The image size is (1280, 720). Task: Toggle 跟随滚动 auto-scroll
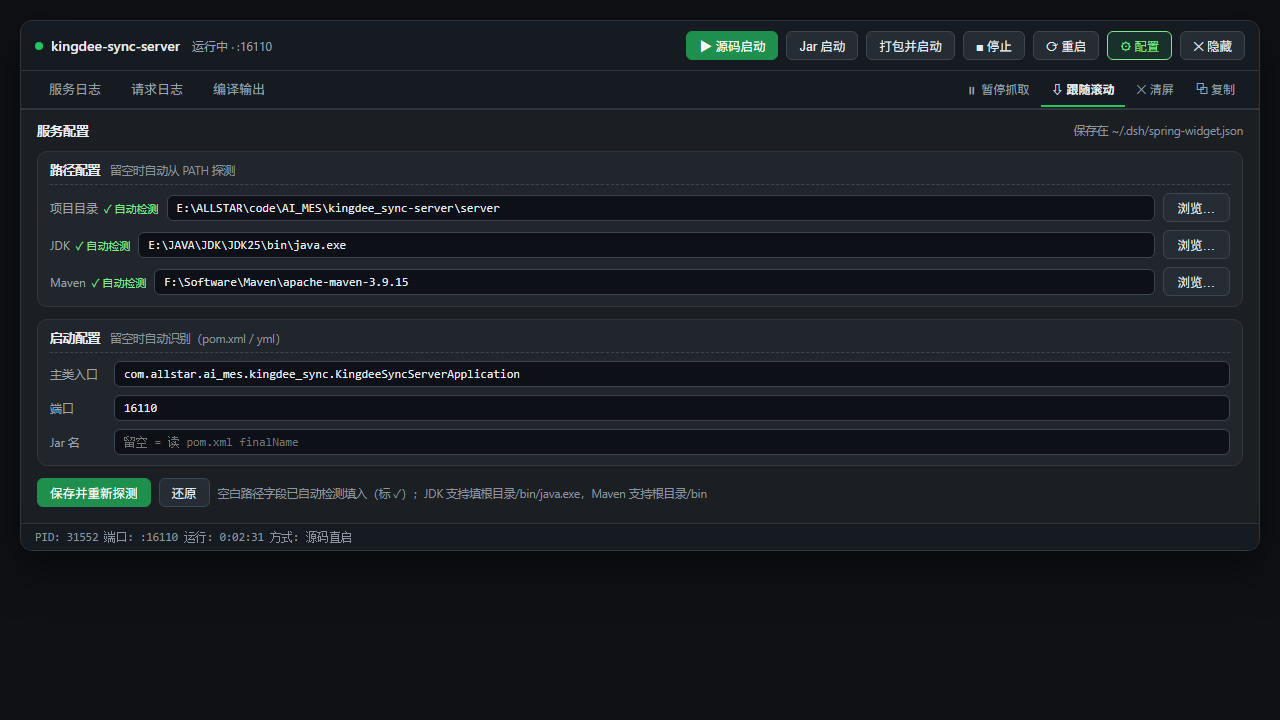click(1083, 90)
